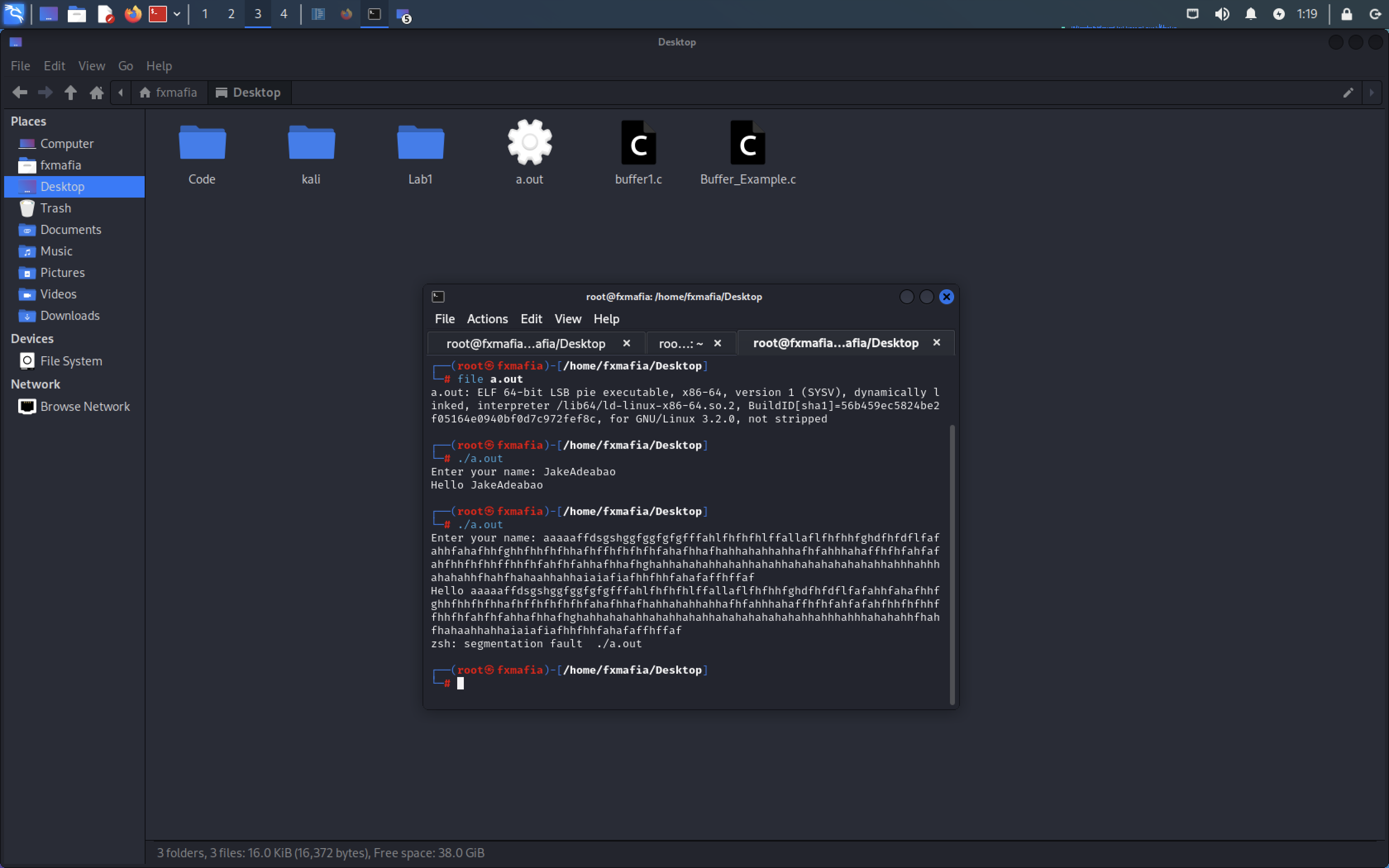Click the log out icon in panel
Viewport: 1389px width, 868px height.
click(1375, 14)
